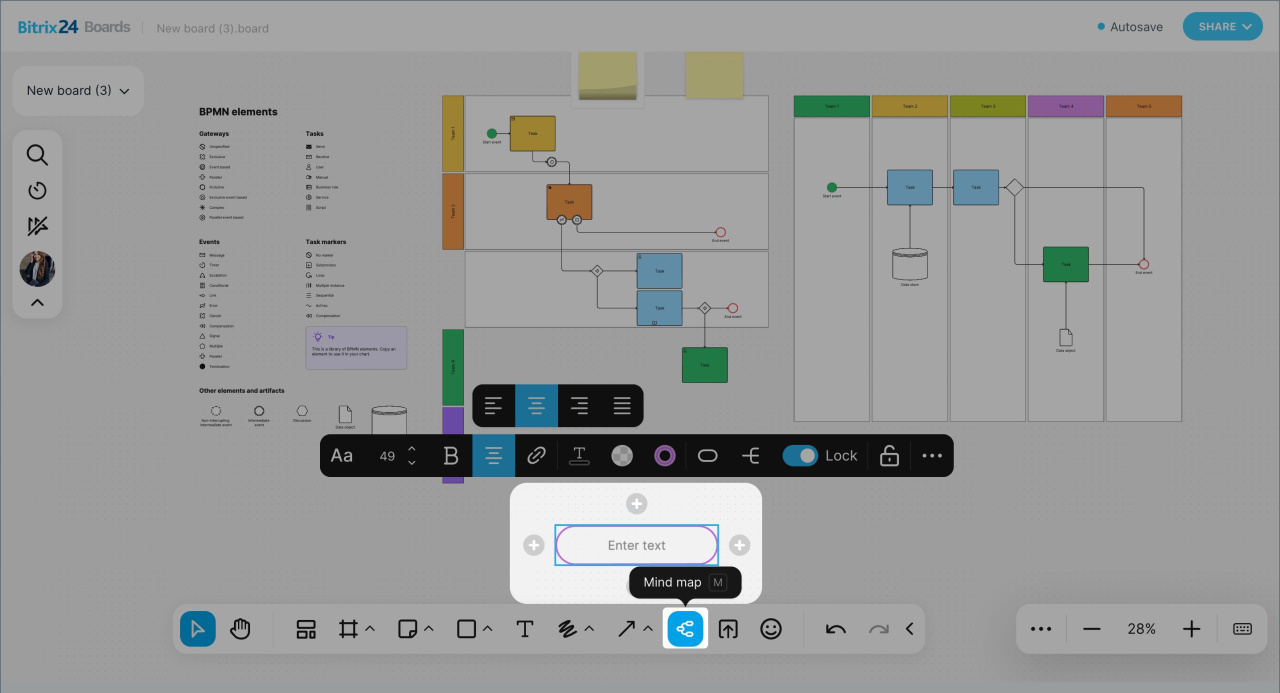1280x693 pixels.
Task: Click the Enter text mind map node
Action: coord(637,545)
